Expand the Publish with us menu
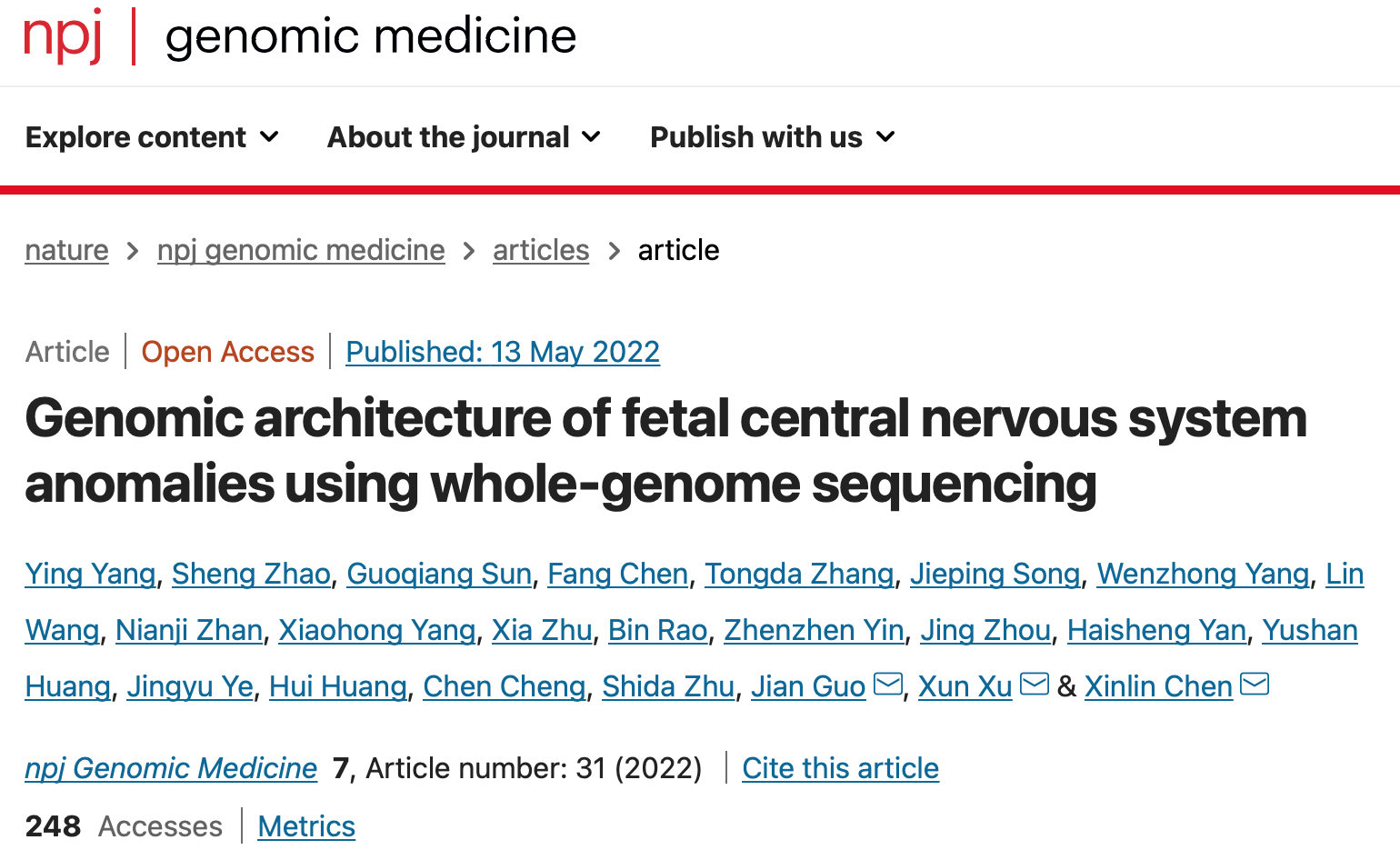The image size is (1400, 860). 773,137
